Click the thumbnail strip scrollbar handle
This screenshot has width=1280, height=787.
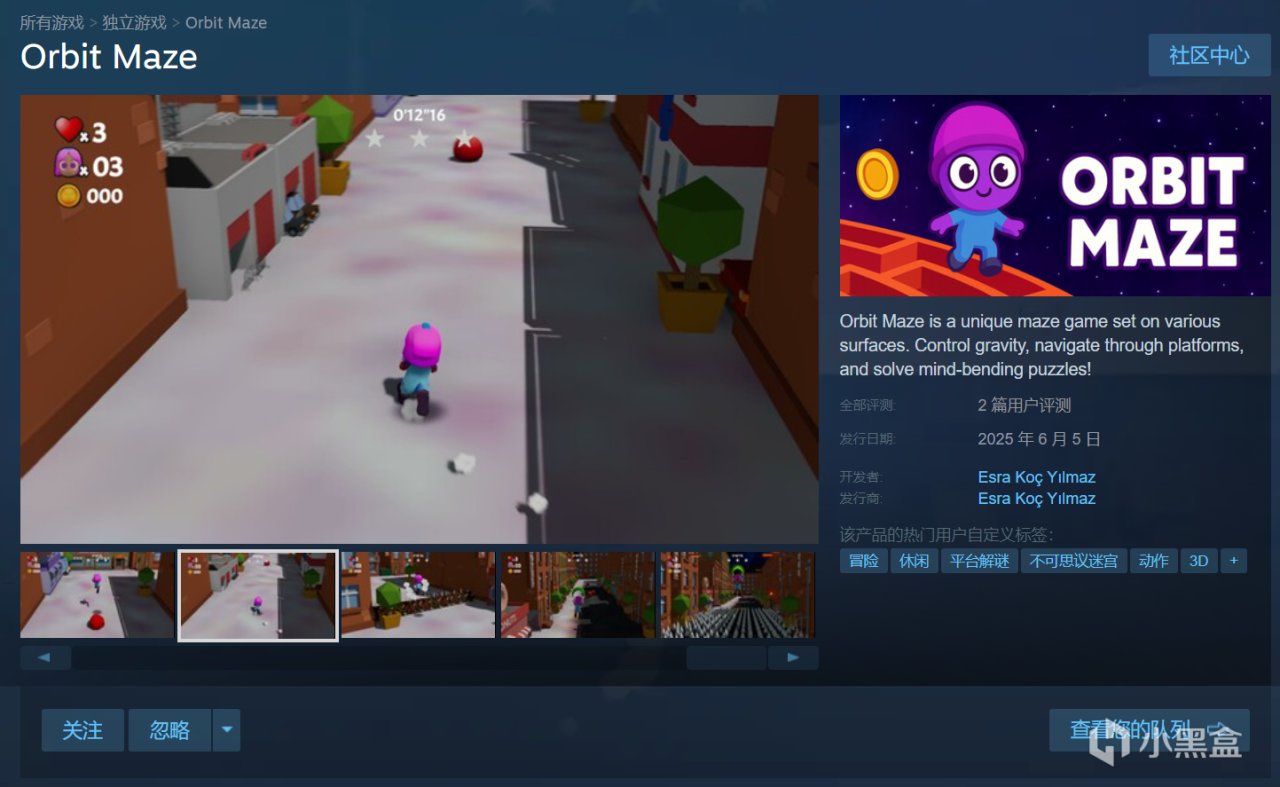click(x=726, y=658)
